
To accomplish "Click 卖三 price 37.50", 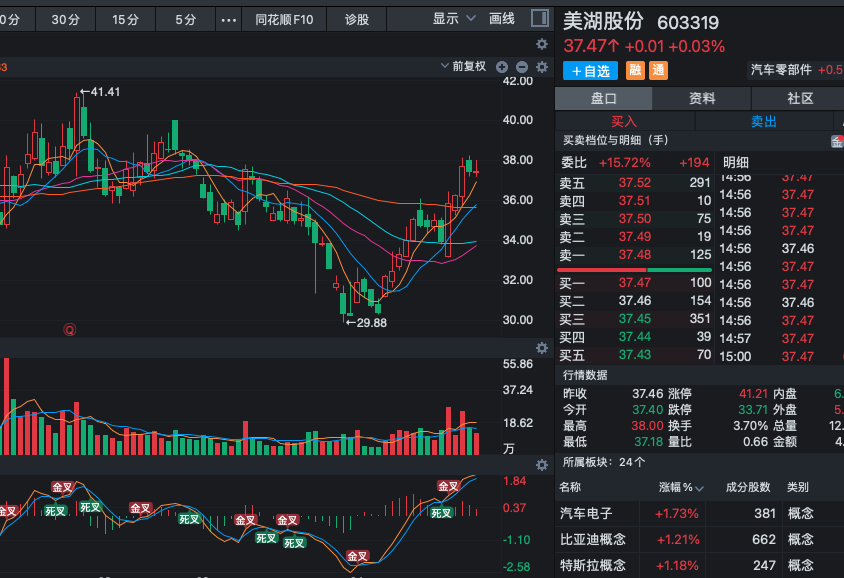I will pos(635,218).
